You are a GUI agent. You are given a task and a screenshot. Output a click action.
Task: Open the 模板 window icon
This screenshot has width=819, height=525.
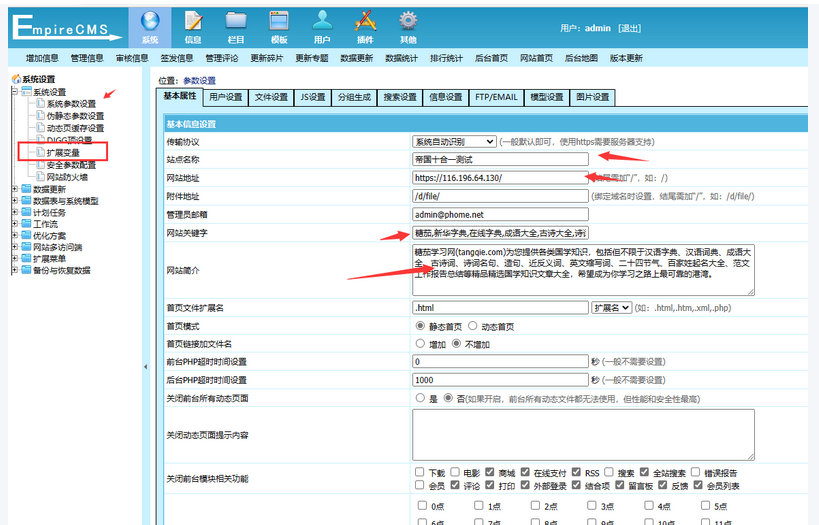[x=279, y=21]
